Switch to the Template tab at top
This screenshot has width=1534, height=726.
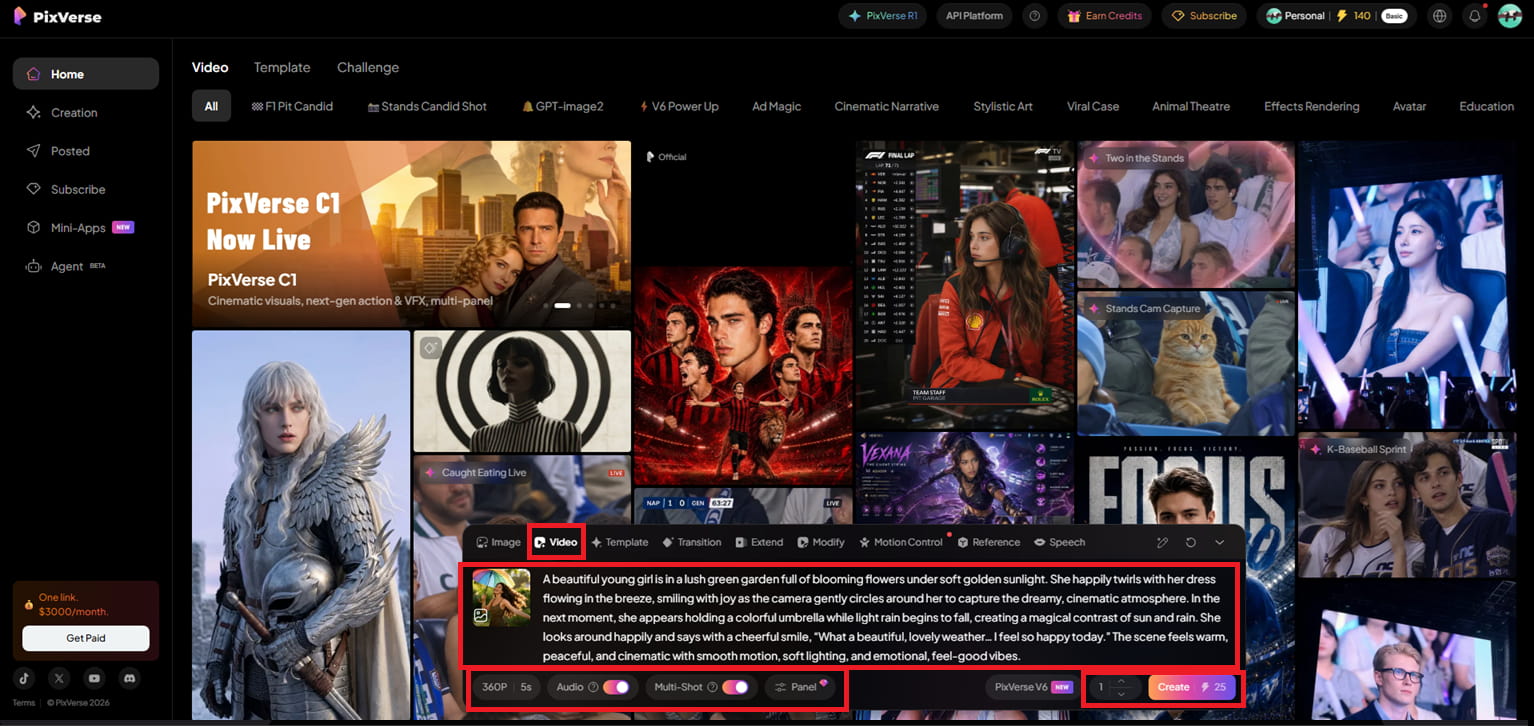tap(282, 67)
